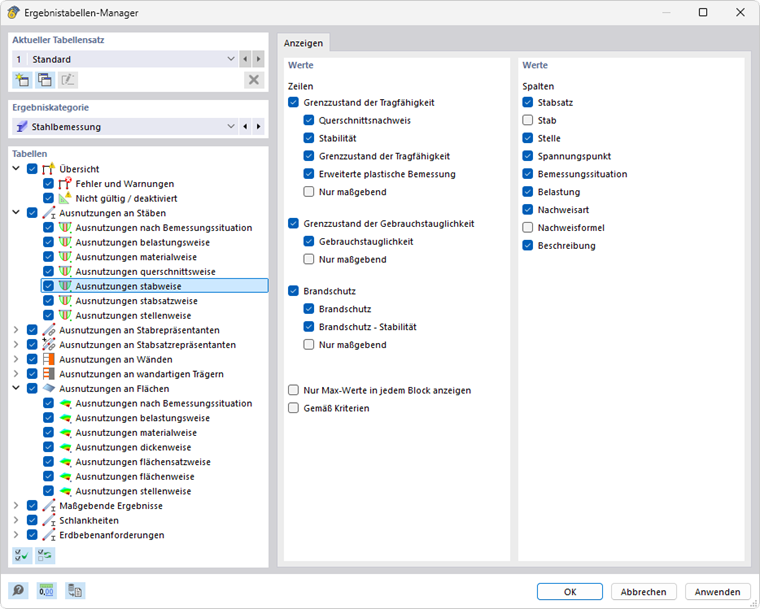Click the copy table set icon
The image size is (760, 609).
[x=45, y=80]
